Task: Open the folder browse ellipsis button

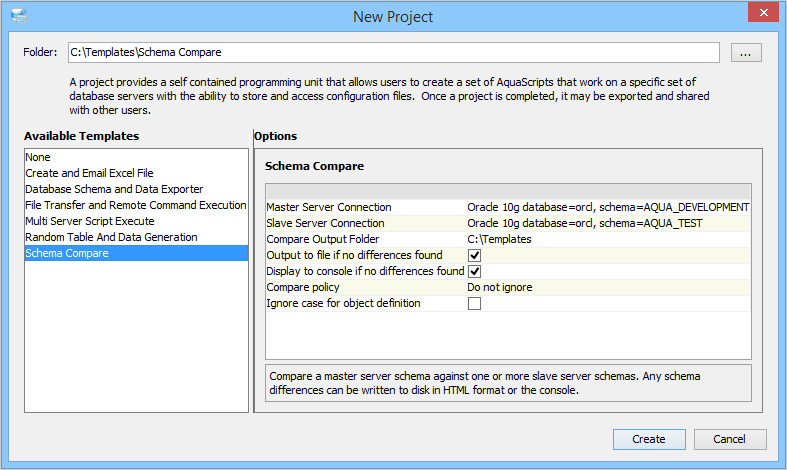Action: click(746, 53)
